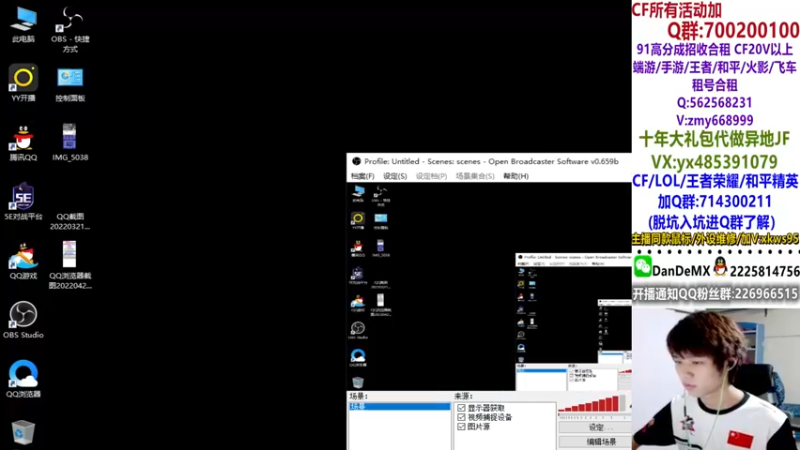Image resolution: width=800 pixels, height=450 pixels.
Task: Select the QQ游戏 desktop icon
Action: tap(23, 261)
